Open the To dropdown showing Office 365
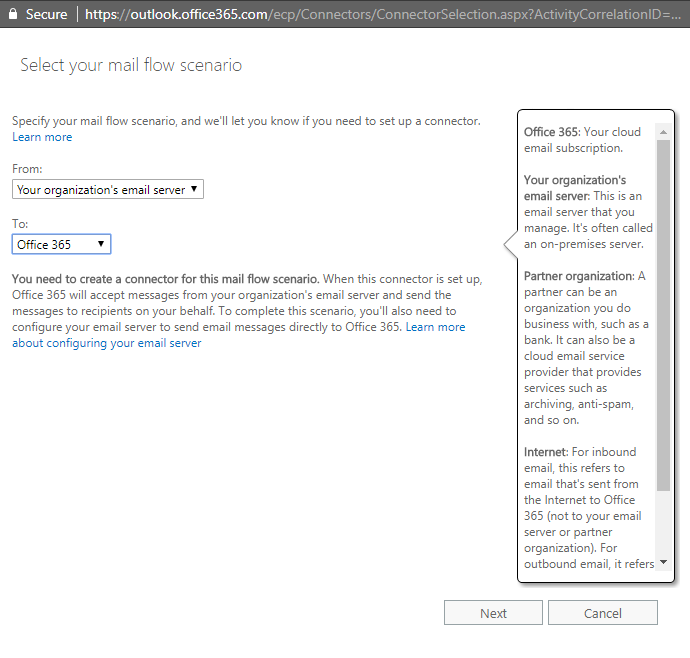The height and width of the screenshot is (658, 690). coord(61,244)
